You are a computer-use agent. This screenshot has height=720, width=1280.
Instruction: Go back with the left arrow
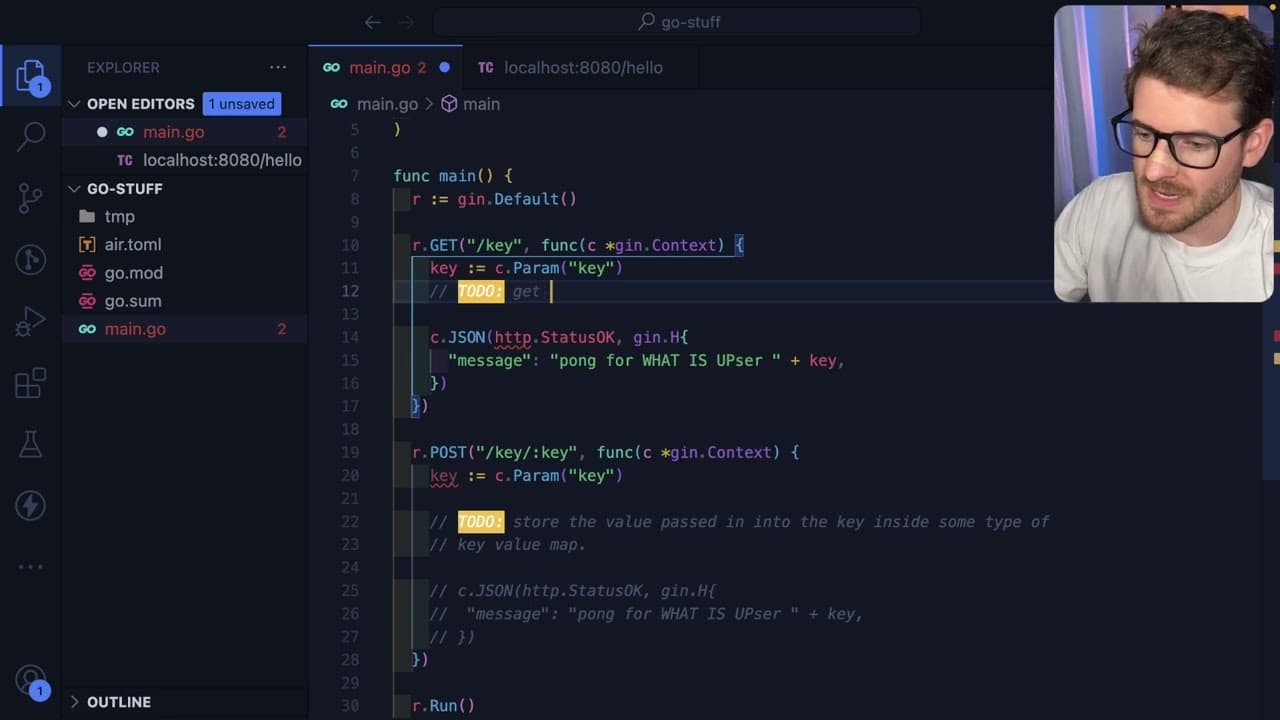[x=373, y=22]
